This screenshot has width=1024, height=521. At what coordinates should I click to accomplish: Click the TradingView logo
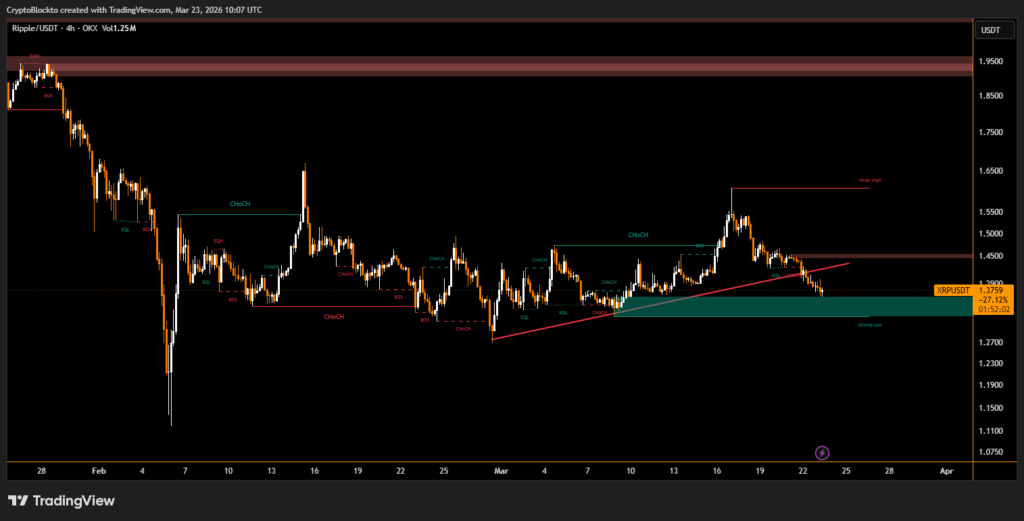61,500
